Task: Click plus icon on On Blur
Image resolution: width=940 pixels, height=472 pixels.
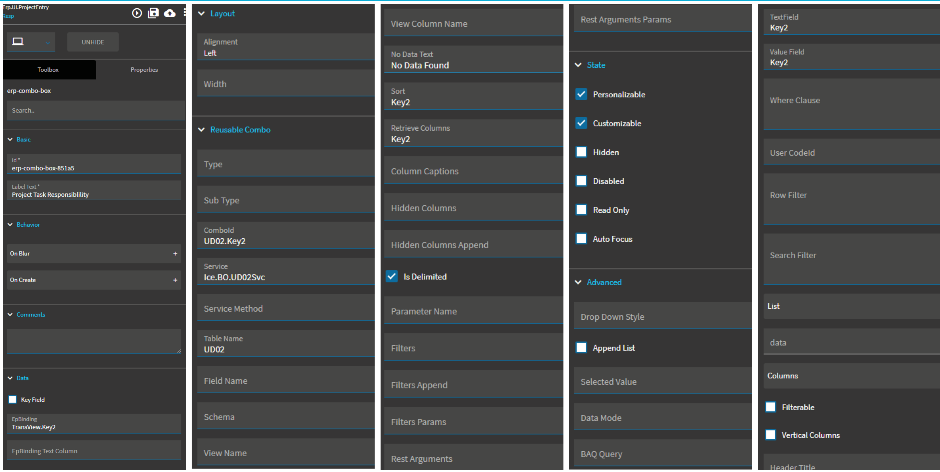Action: click(x=175, y=254)
